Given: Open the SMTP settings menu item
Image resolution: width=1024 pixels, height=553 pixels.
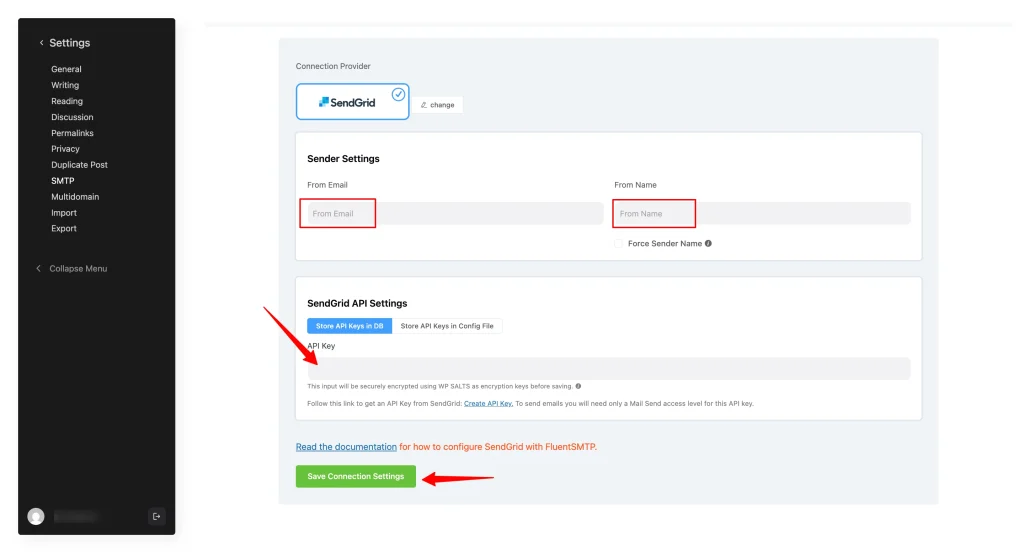Looking at the screenshot, I should click(63, 181).
